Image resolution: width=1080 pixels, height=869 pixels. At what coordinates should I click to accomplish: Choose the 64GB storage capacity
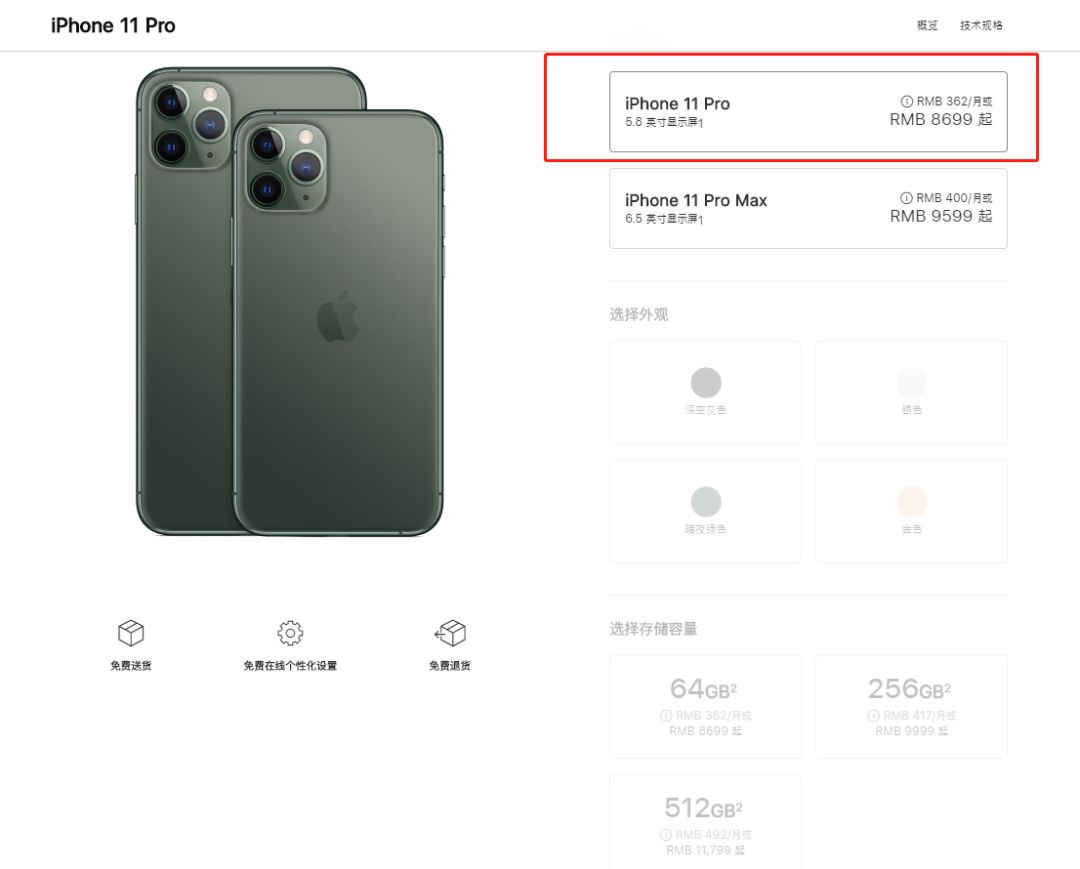[x=705, y=706]
